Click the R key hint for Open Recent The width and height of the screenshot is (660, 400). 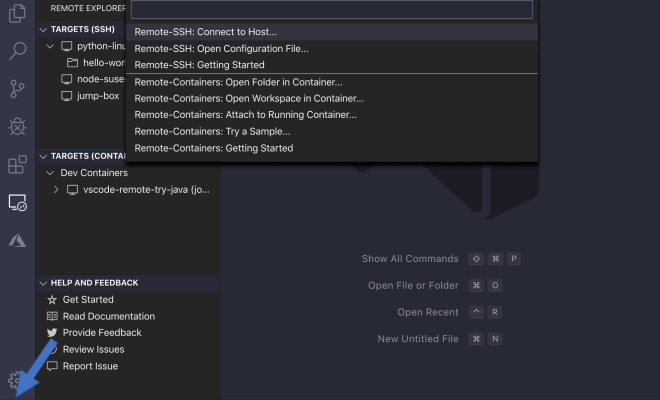[495, 312]
